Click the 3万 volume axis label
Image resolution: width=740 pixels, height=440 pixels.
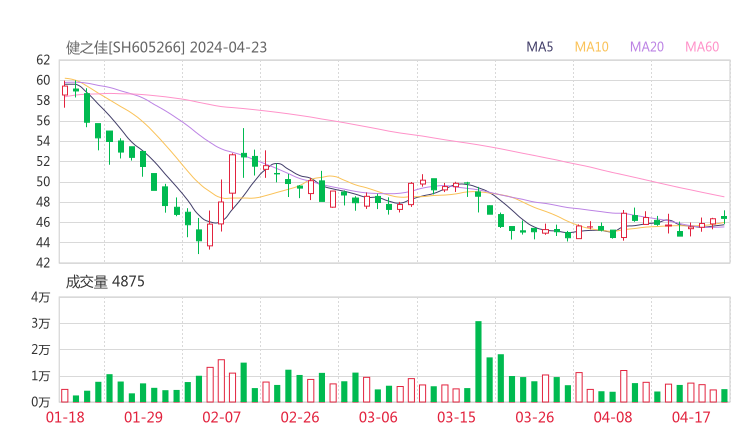coord(41,323)
